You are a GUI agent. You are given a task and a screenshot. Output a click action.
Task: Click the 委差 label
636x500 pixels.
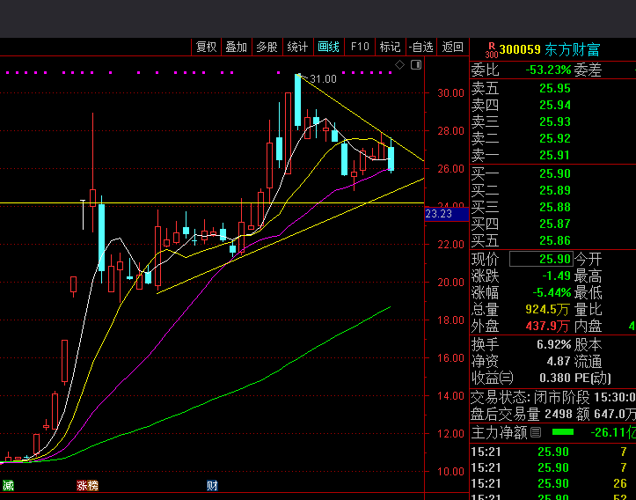[588, 70]
